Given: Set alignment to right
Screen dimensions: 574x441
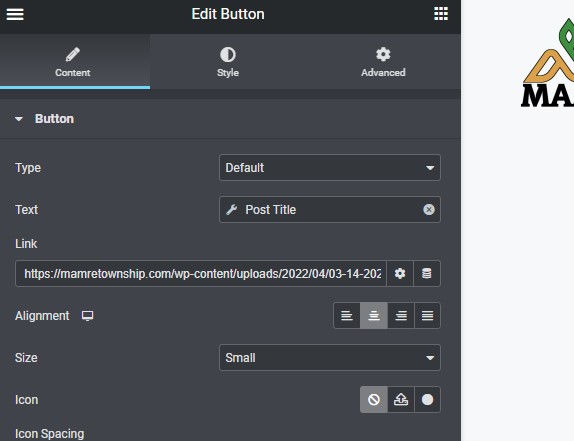Looking at the screenshot, I should pos(401,315).
